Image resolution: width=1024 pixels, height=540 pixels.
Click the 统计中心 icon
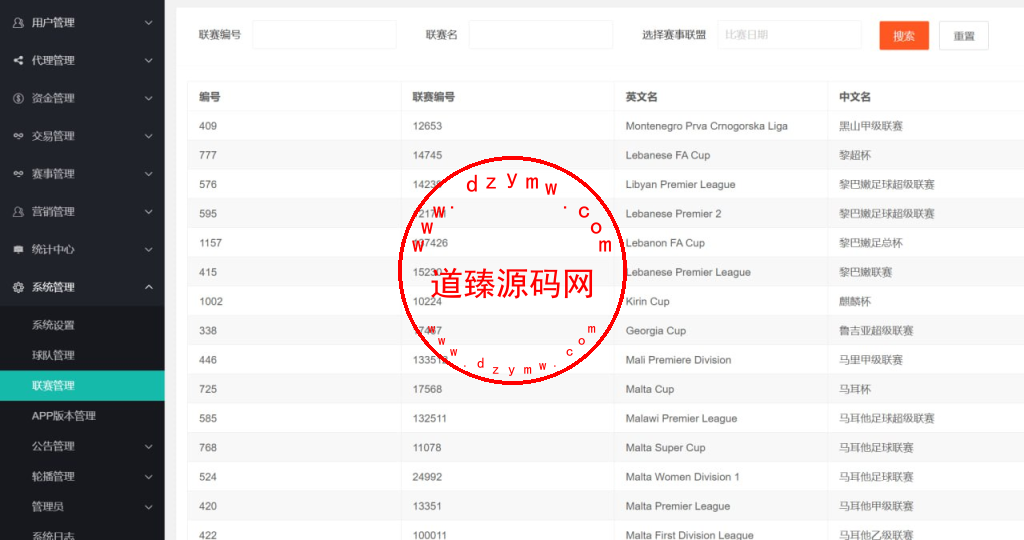click(18, 250)
